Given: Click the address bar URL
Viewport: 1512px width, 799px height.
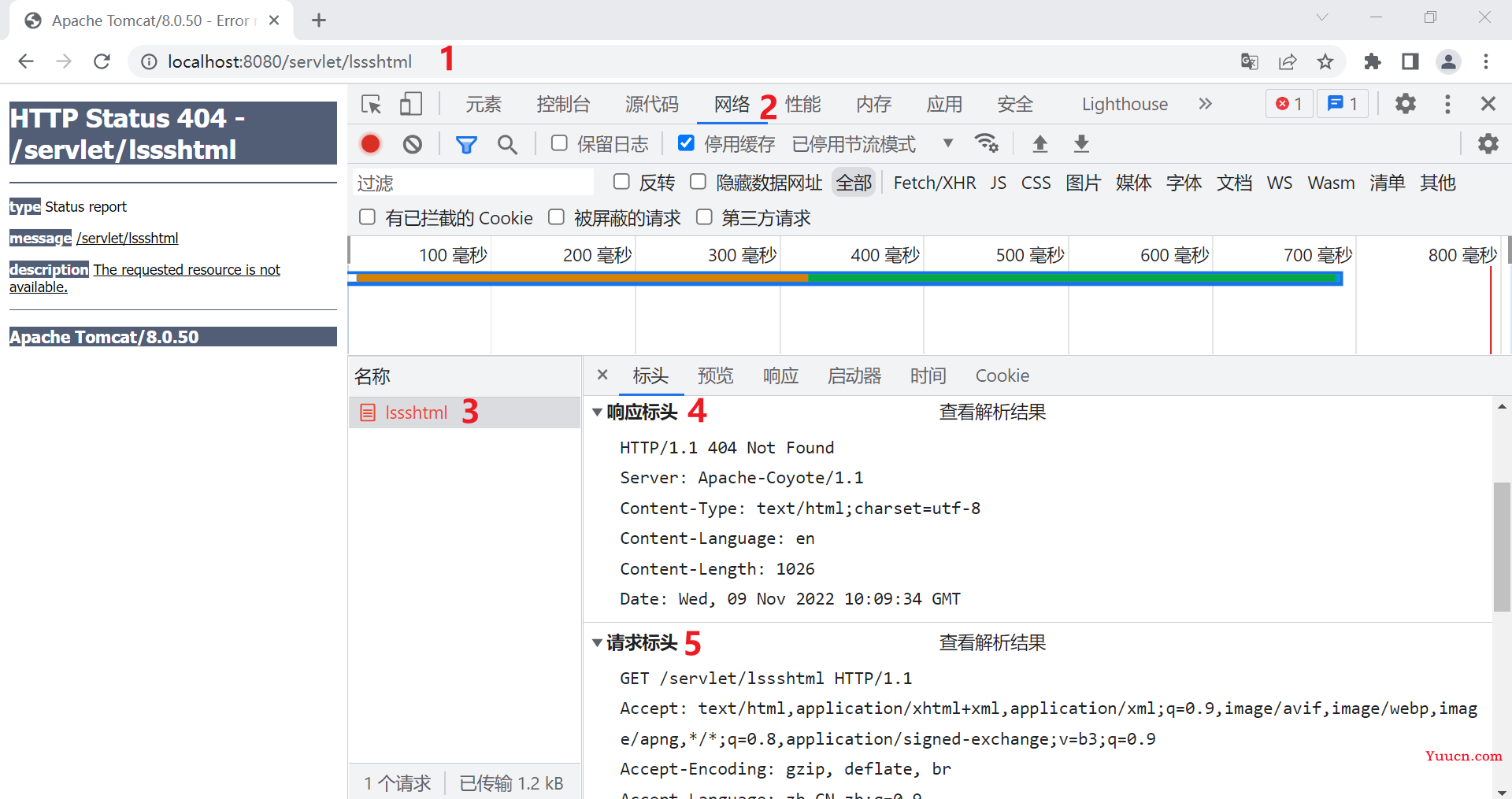Looking at the screenshot, I should point(290,61).
